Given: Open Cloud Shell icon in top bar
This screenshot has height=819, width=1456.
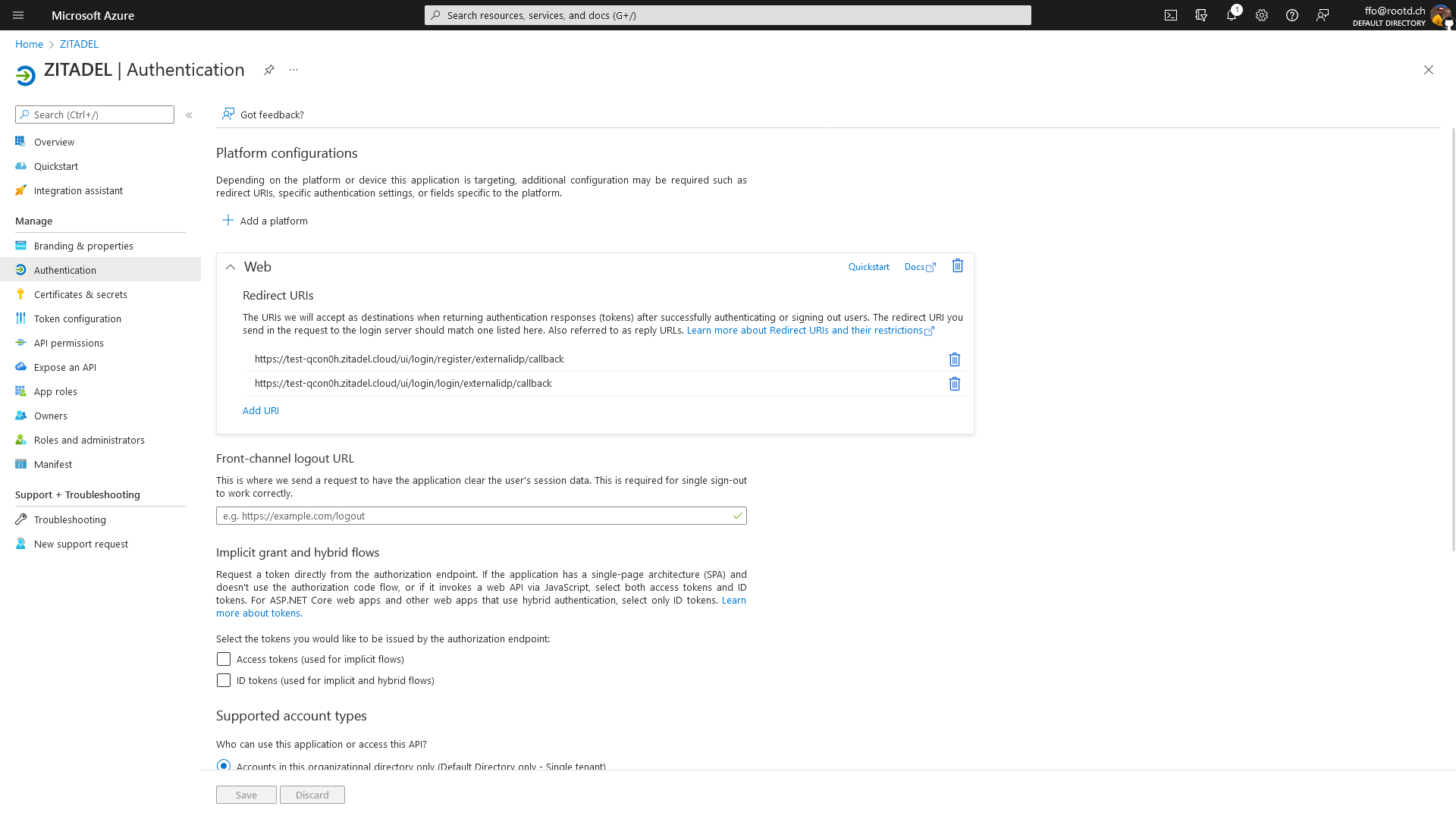Looking at the screenshot, I should [1171, 15].
